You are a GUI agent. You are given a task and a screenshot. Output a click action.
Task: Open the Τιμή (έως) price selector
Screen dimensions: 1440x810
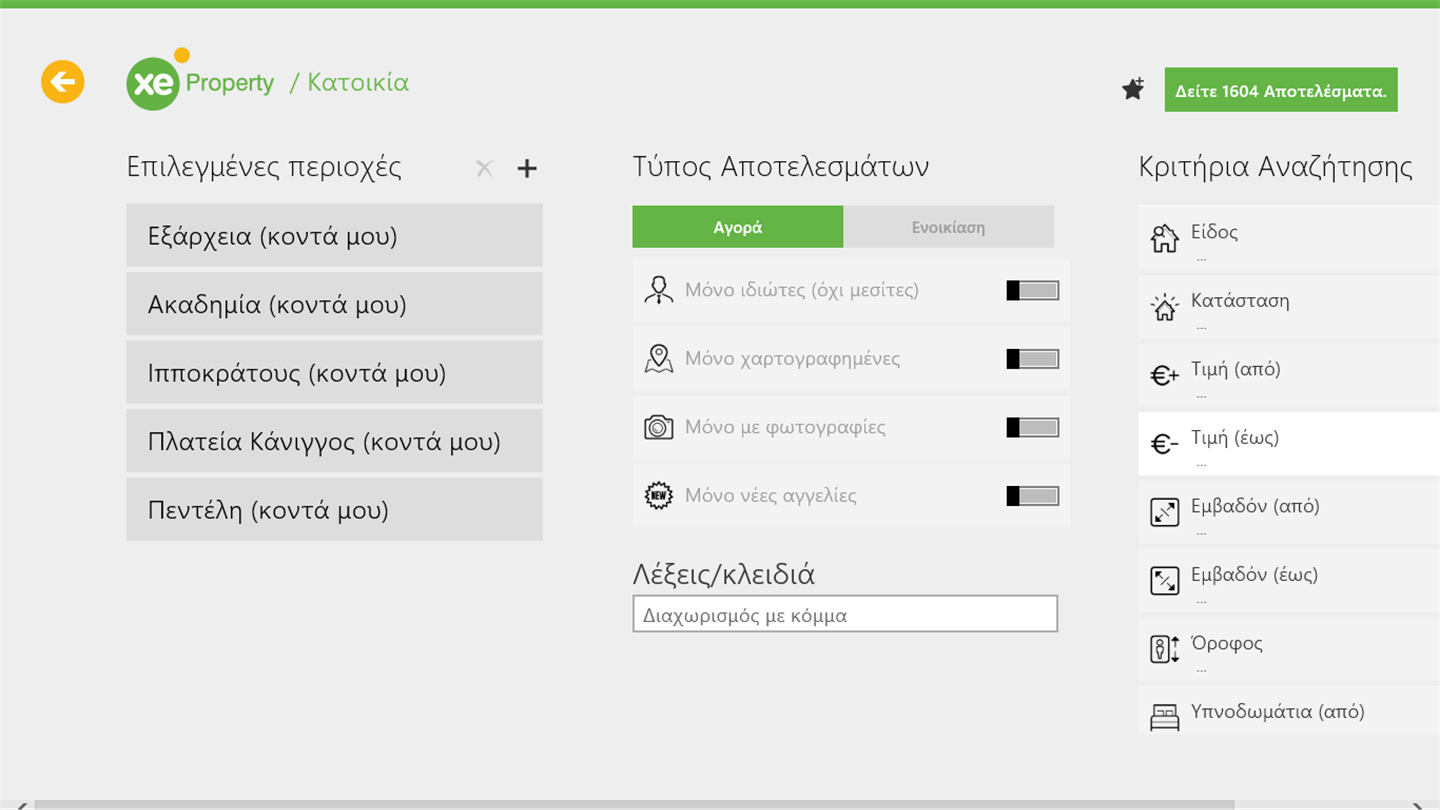coord(1288,444)
